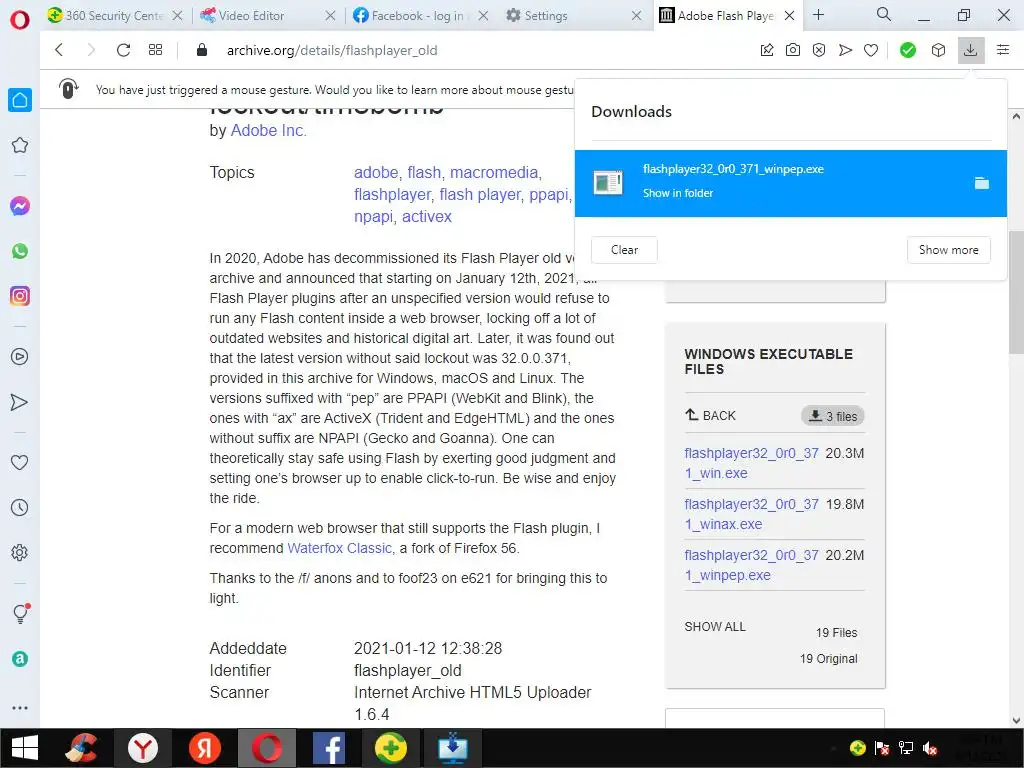Click Show more downloads button
This screenshot has height=768, width=1024.
[948, 250]
